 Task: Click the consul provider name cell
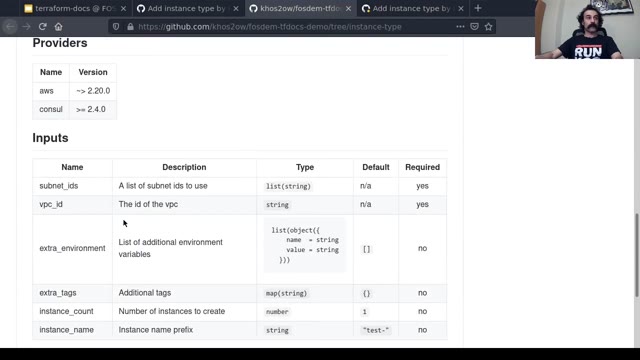[x=51, y=109]
